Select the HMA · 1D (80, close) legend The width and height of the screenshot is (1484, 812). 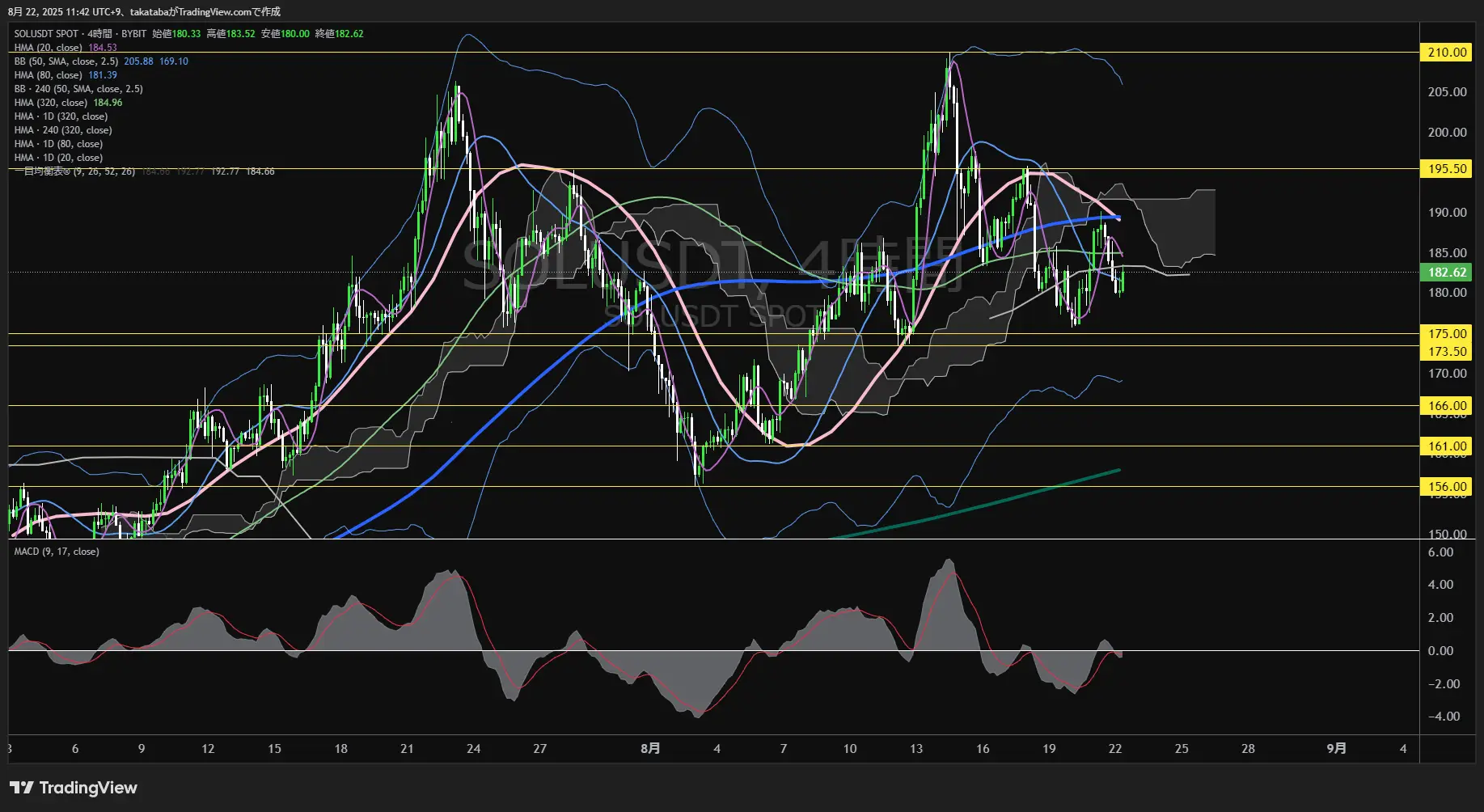click(58, 144)
